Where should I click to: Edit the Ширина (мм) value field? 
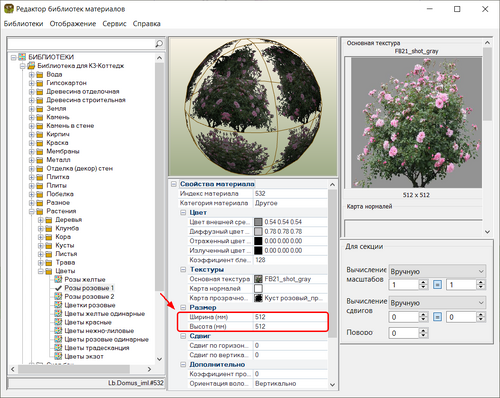(291, 317)
